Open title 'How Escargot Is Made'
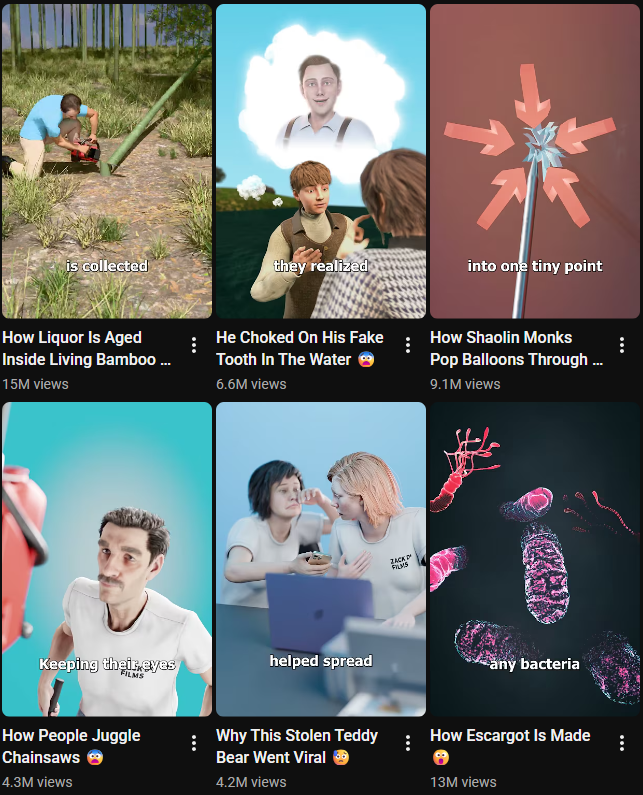 click(510, 746)
